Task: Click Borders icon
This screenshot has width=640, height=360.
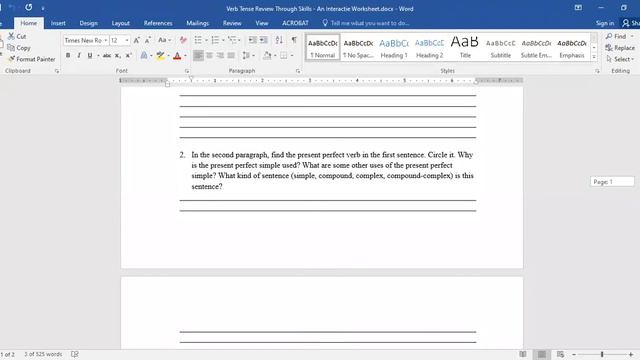Action: click(x=283, y=56)
